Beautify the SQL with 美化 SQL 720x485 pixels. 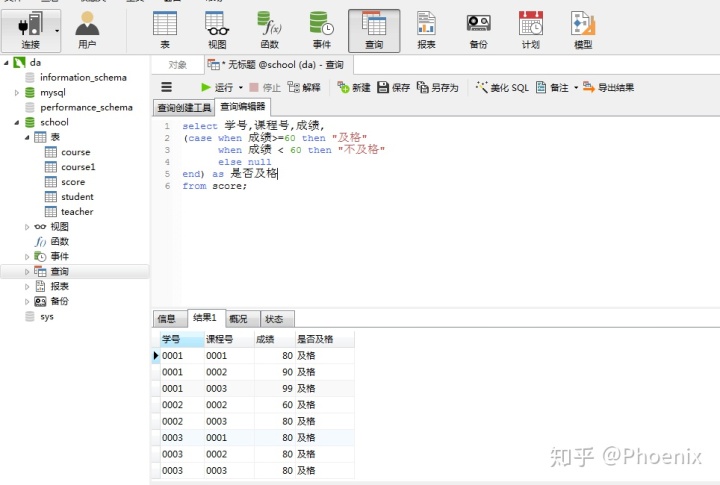click(502, 87)
